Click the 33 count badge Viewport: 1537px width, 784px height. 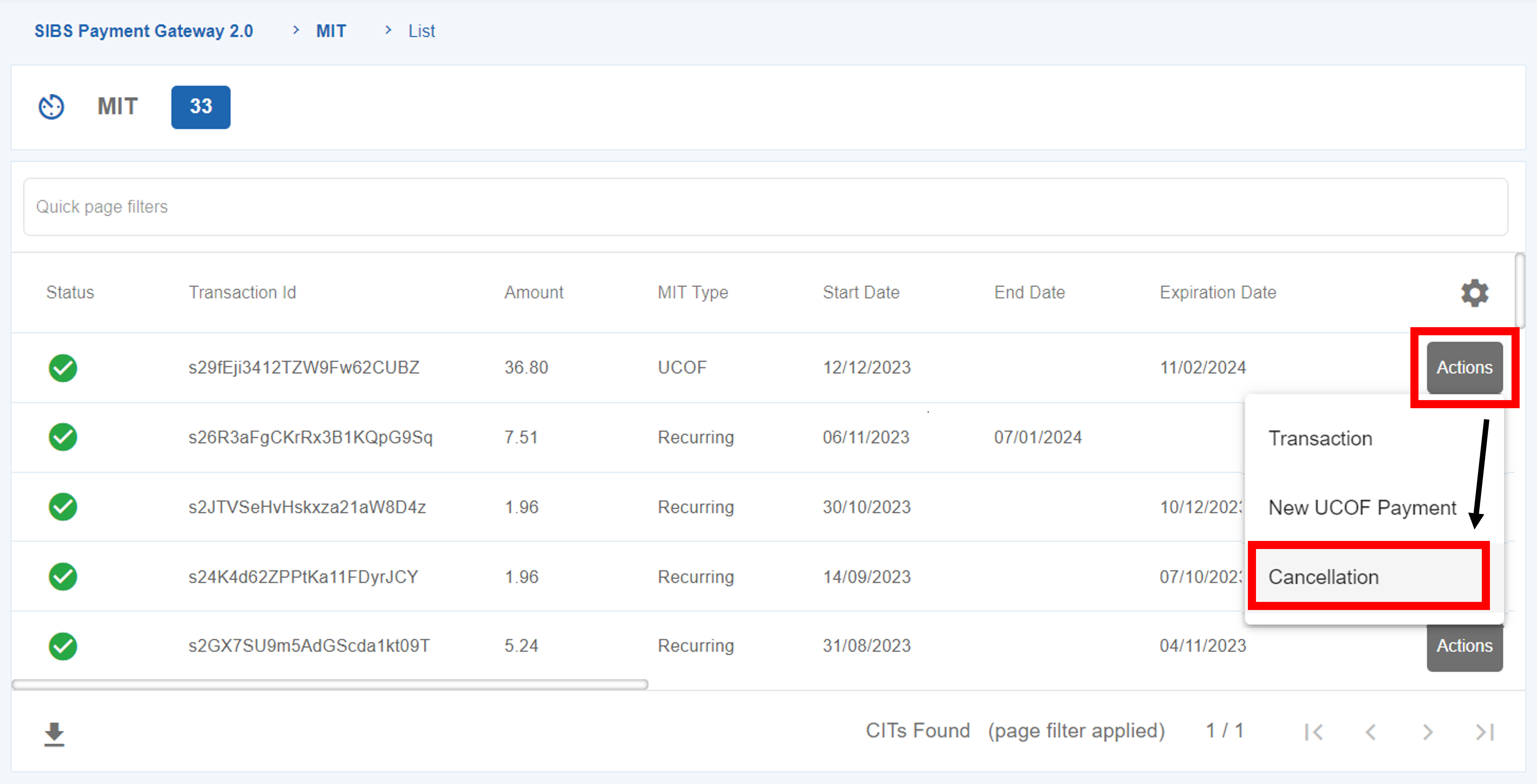tap(200, 107)
